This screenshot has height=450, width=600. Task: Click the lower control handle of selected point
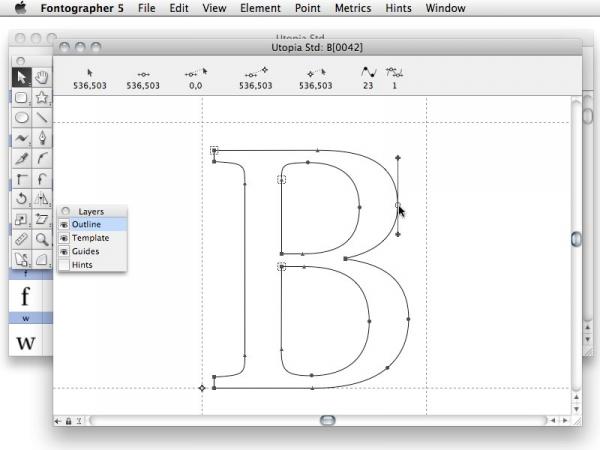(x=398, y=234)
